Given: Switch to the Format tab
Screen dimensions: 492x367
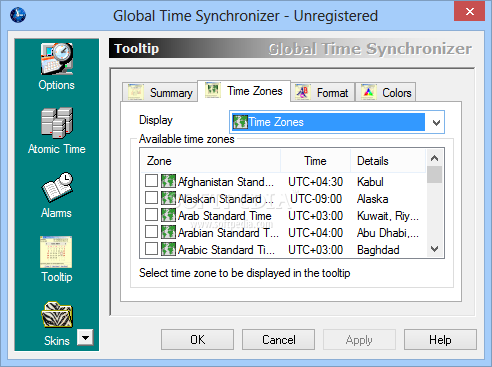Looking at the screenshot, I should pos(322,92).
